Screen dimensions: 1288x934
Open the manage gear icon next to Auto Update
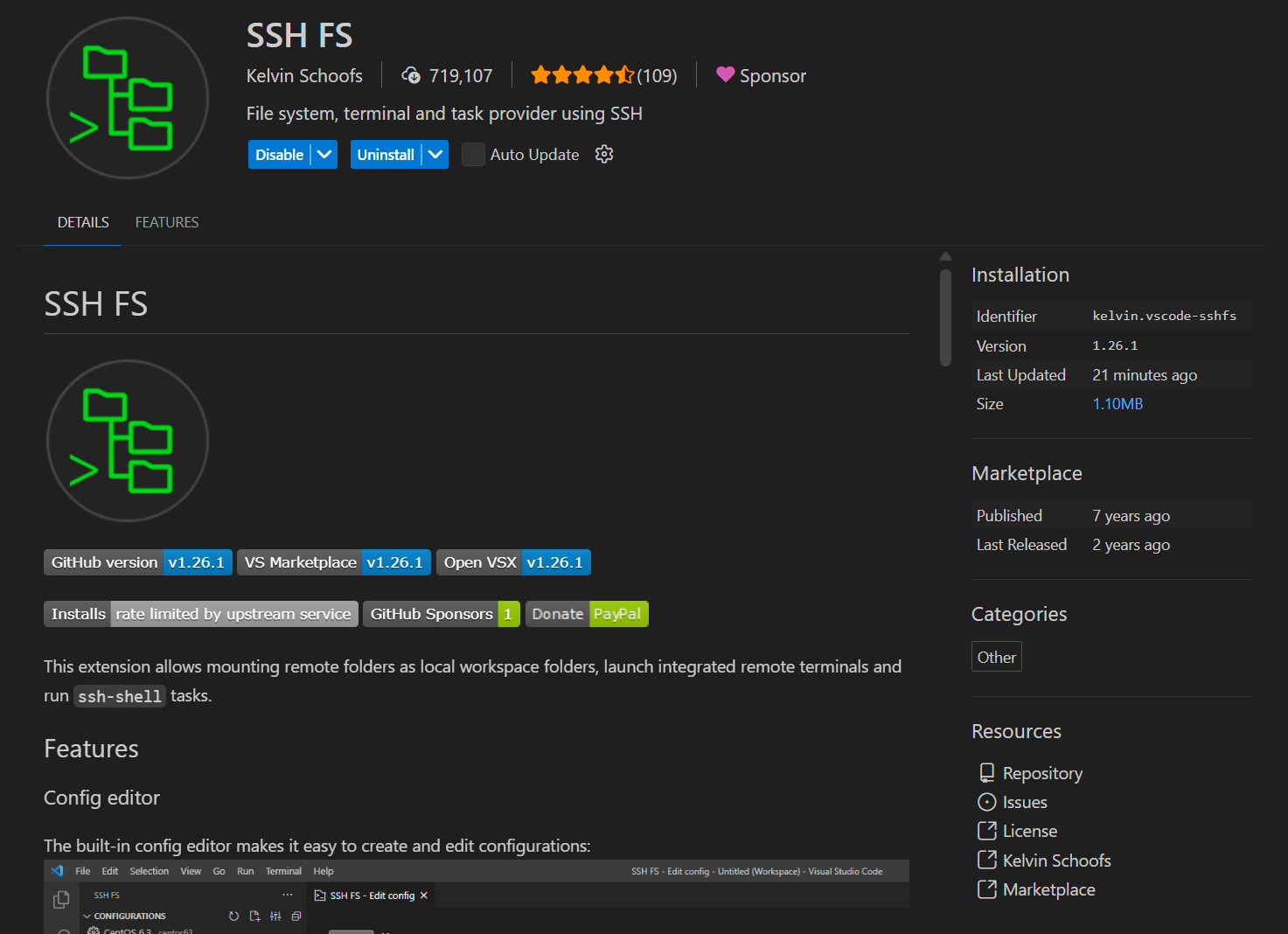[604, 155]
